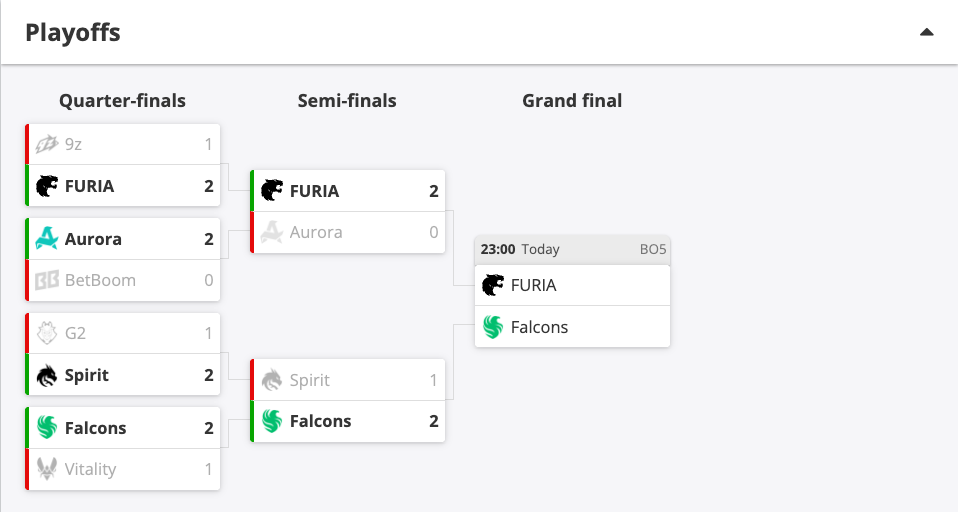Click the G2 team logo
The width and height of the screenshot is (958, 512).
[x=46, y=333]
